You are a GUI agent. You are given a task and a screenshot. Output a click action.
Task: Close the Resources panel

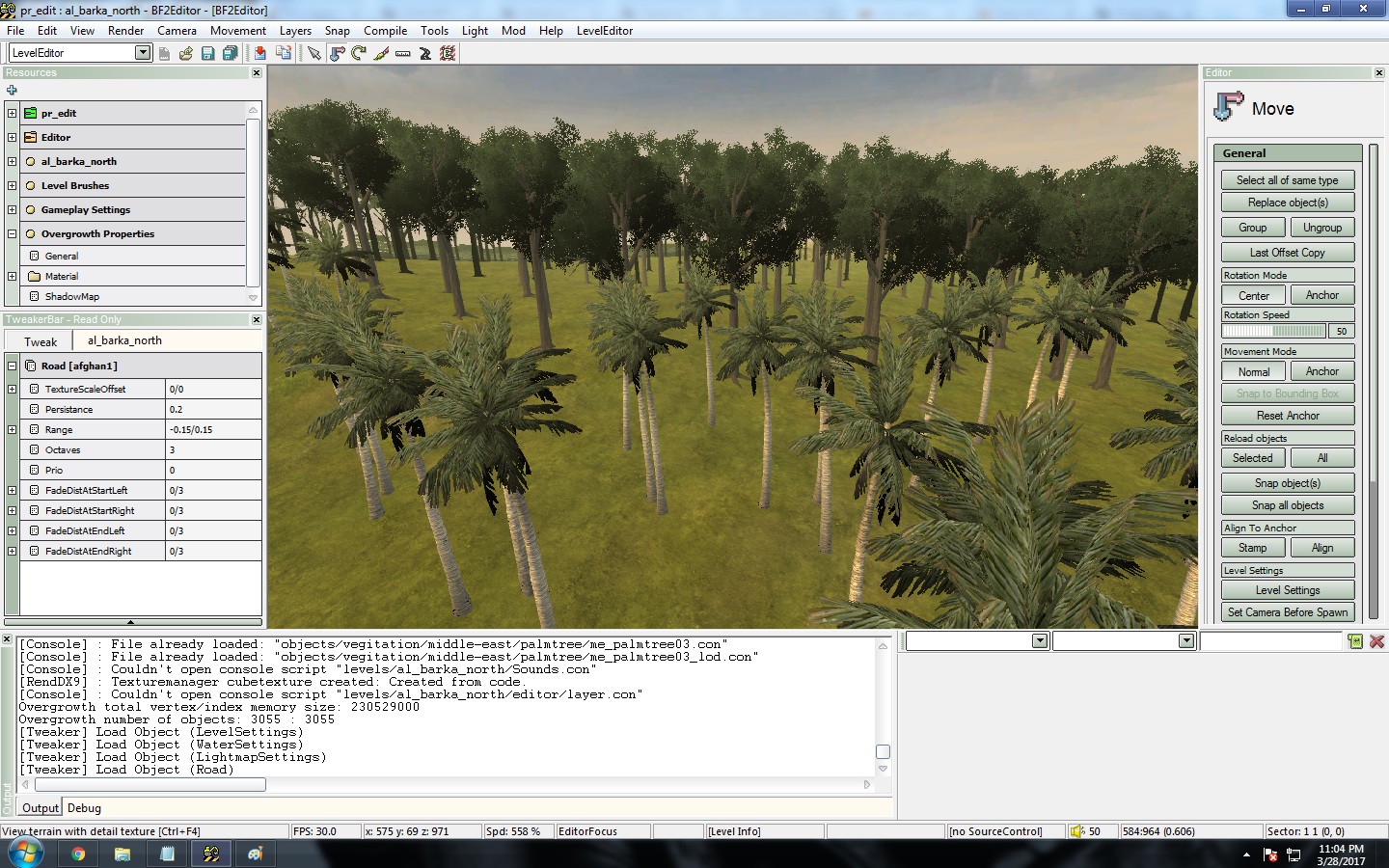click(257, 73)
